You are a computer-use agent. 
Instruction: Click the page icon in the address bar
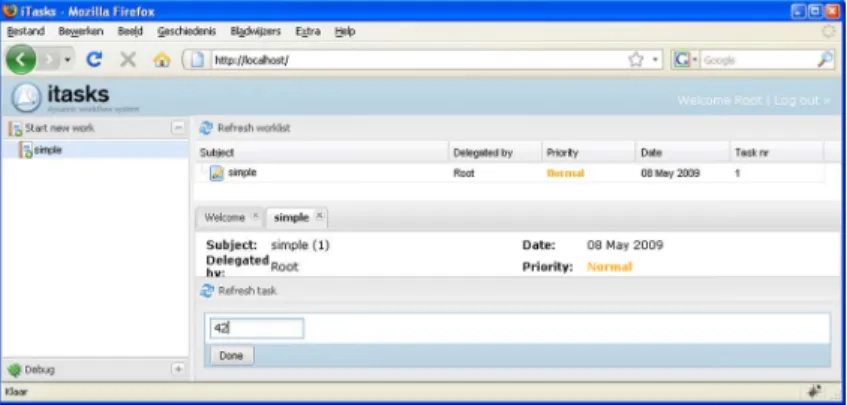tap(198, 60)
